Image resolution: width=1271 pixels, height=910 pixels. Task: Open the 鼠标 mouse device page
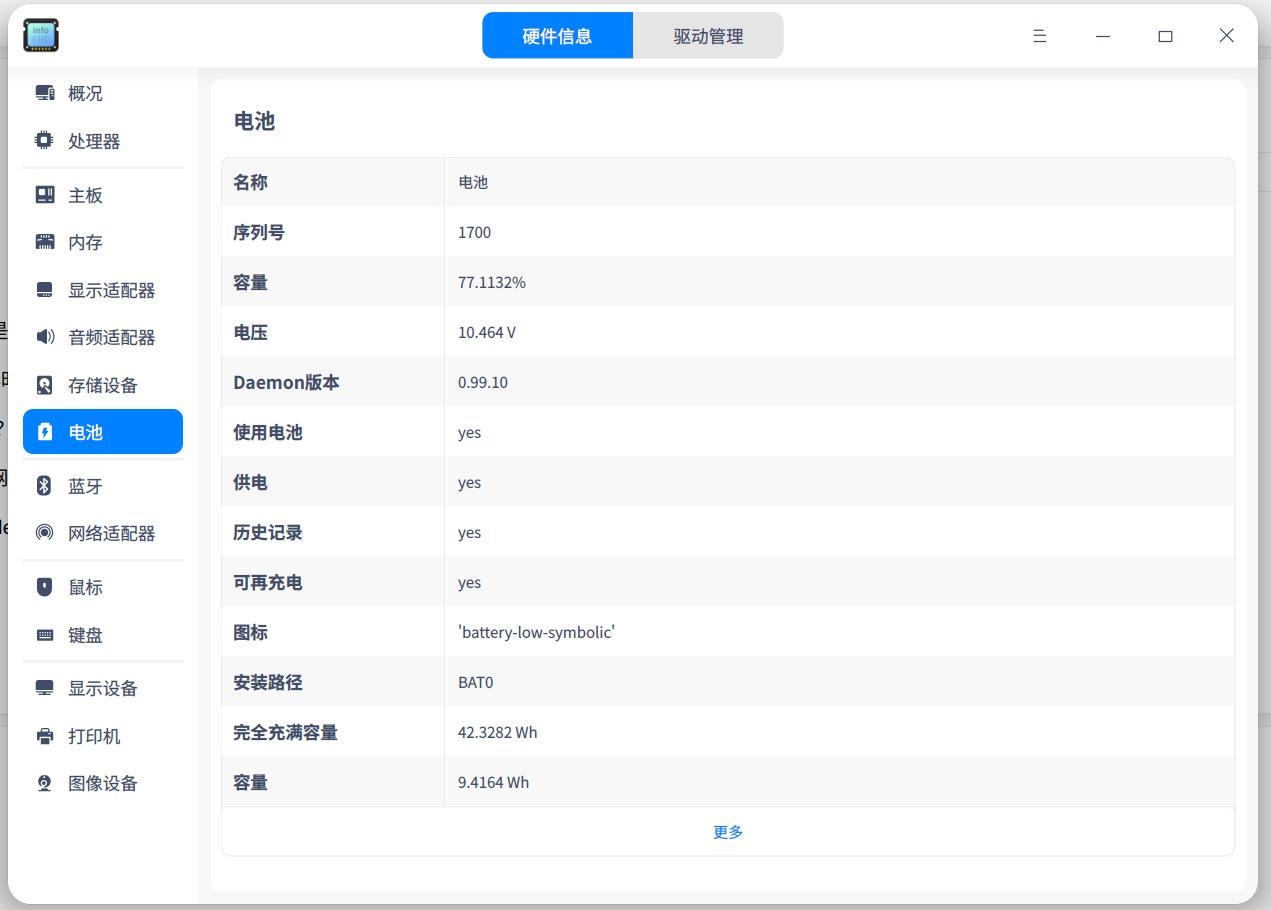click(x=86, y=587)
